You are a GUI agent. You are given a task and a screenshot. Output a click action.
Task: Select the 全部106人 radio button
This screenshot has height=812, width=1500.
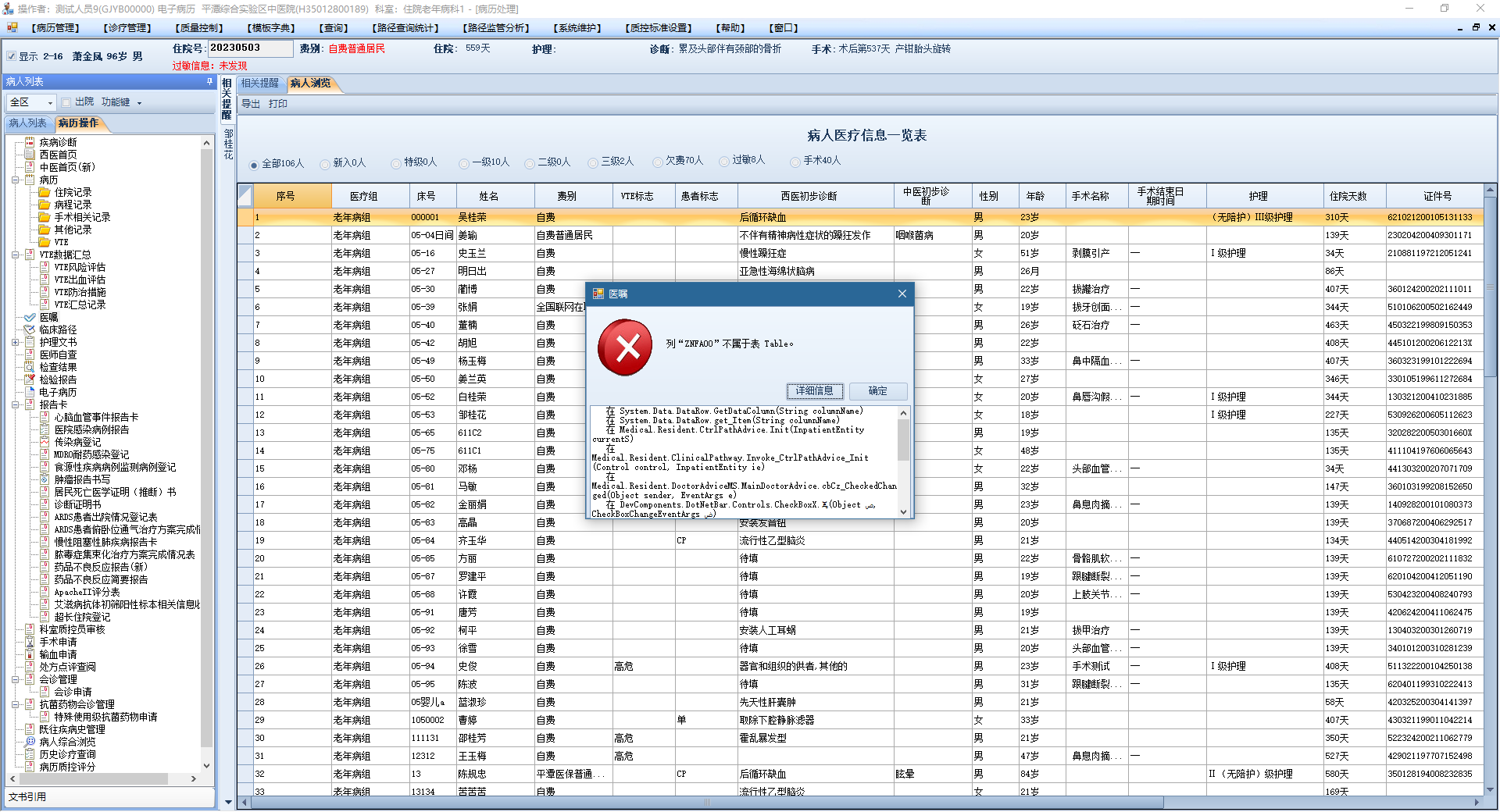click(x=254, y=165)
